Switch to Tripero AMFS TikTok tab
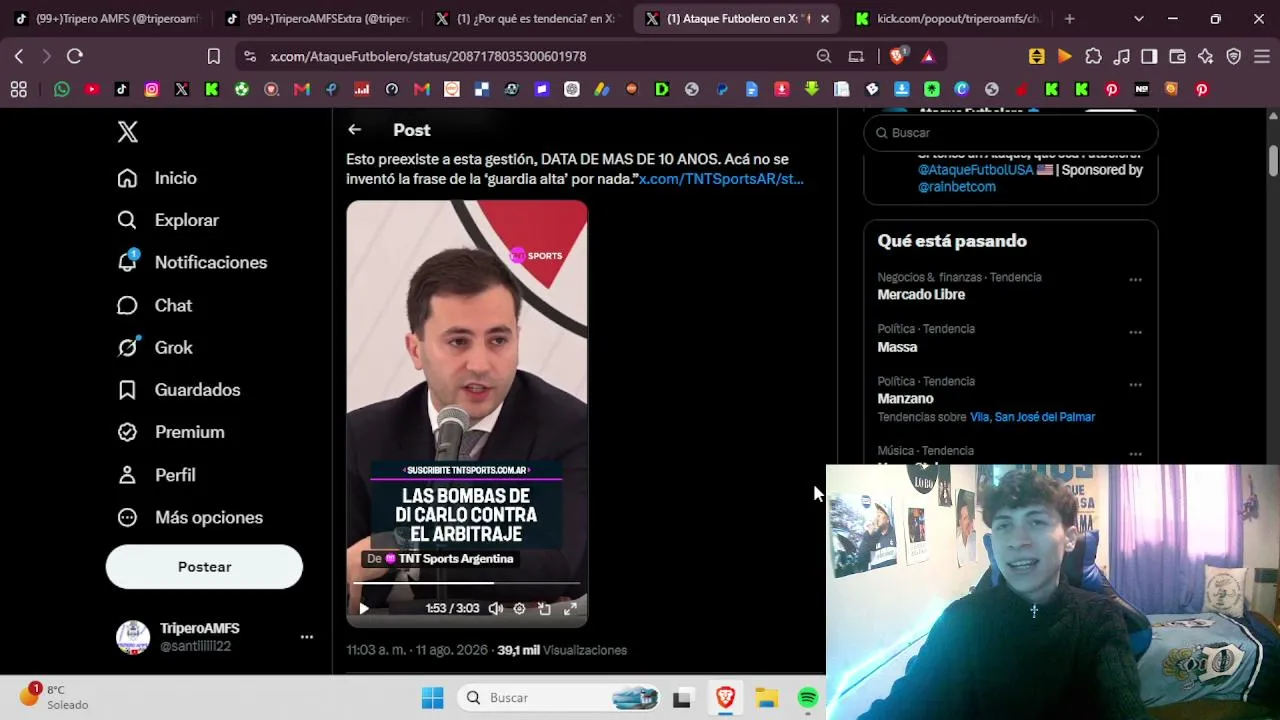The image size is (1280, 720). click(107, 18)
